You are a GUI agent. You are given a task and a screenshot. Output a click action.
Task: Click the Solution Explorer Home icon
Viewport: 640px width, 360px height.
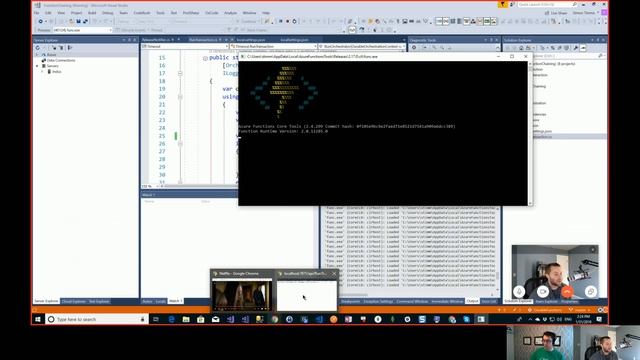521,48
